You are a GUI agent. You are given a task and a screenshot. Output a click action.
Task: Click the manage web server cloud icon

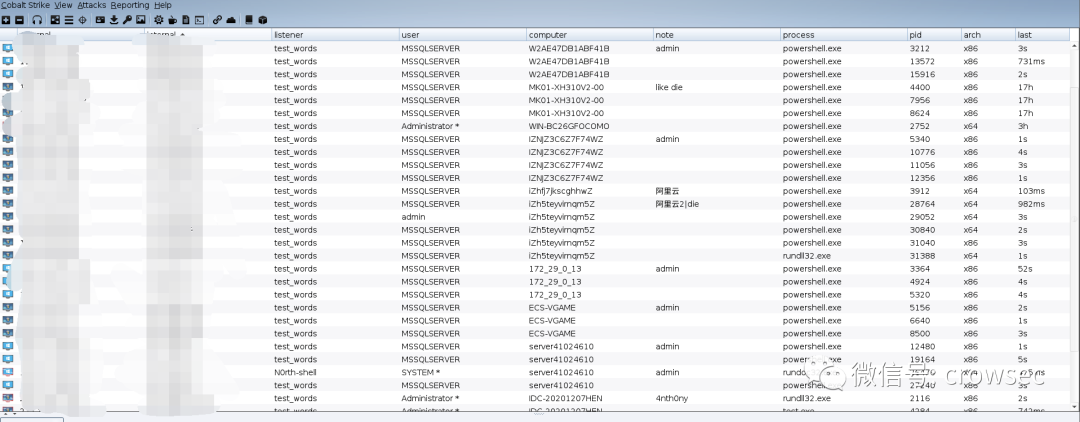tap(231, 20)
